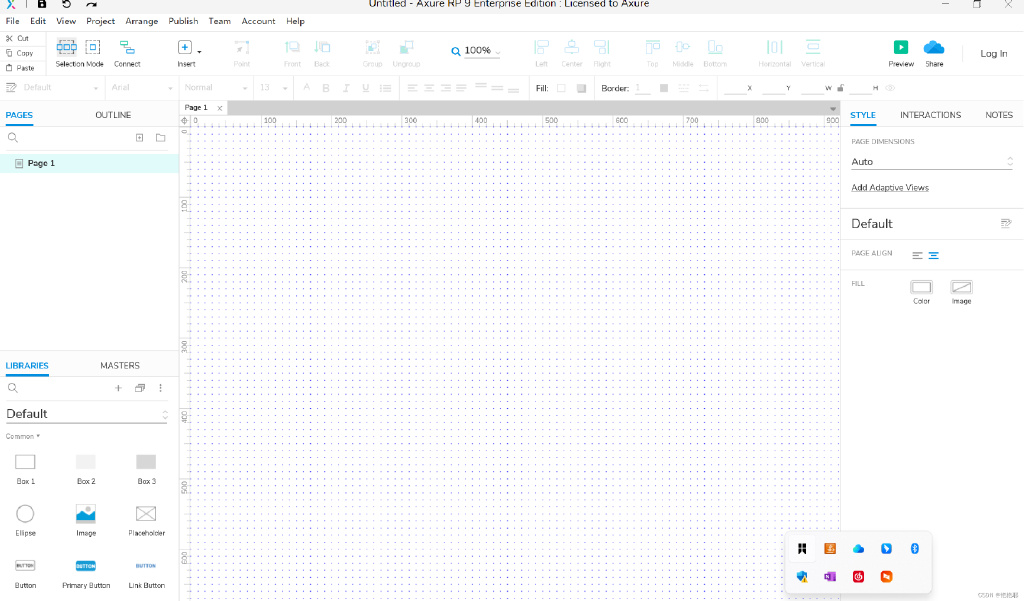Set page align to left

(917, 255)
